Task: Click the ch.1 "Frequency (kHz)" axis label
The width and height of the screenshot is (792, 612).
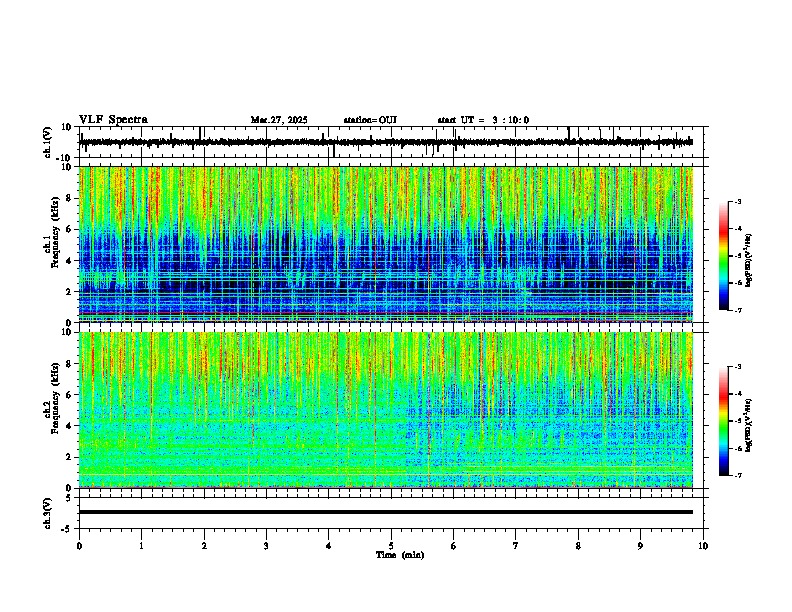Action: pos(56,232)
